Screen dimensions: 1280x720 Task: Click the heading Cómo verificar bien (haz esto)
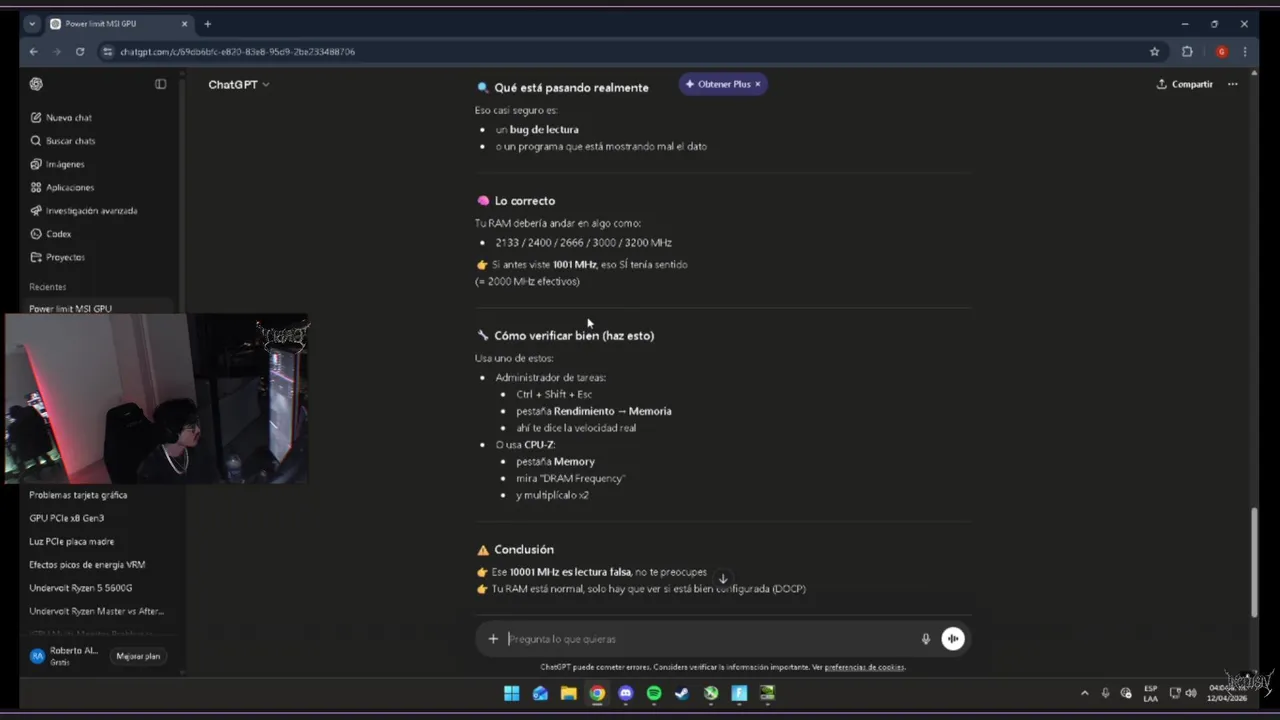pyautogui.click(x=574, y=336)
